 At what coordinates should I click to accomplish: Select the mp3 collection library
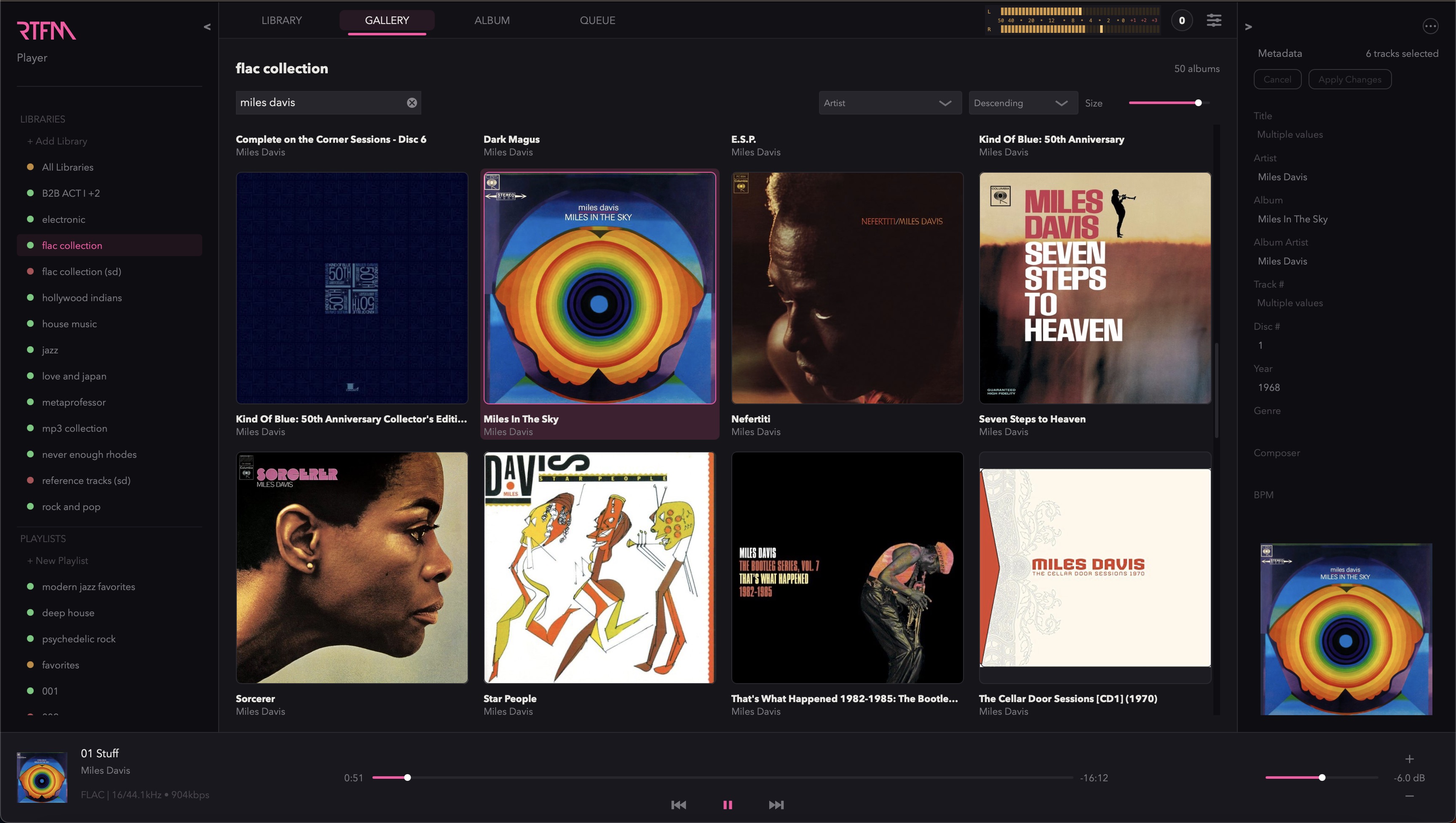(110, 428)
